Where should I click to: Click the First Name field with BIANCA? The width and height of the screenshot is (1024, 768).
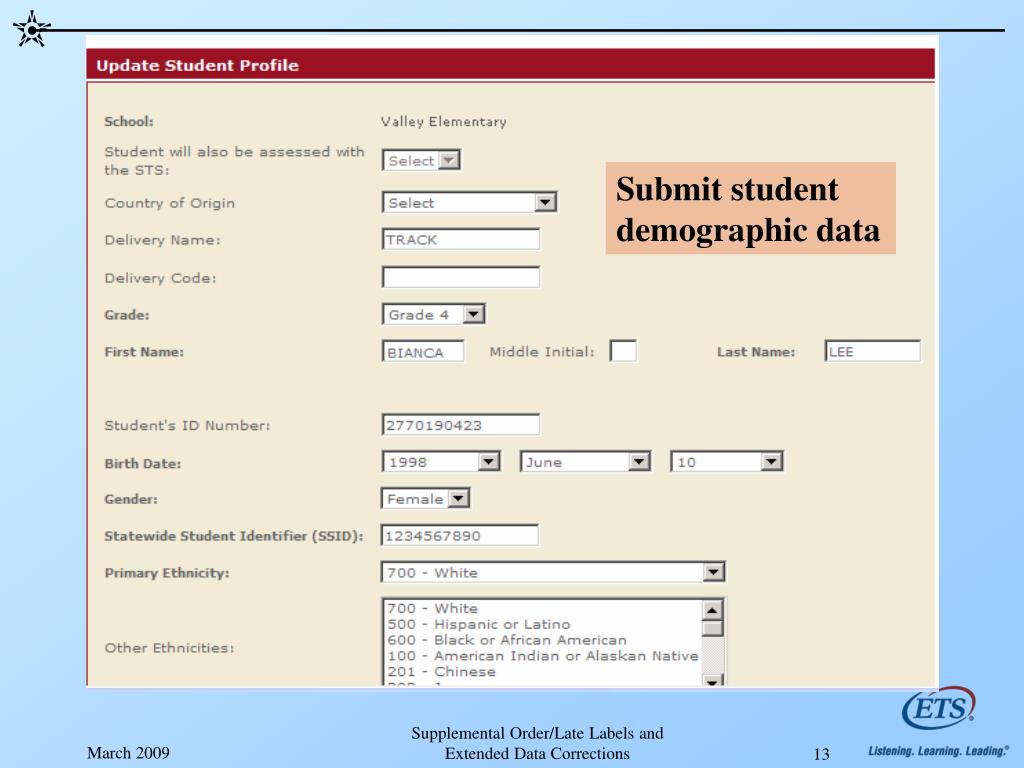423,351
